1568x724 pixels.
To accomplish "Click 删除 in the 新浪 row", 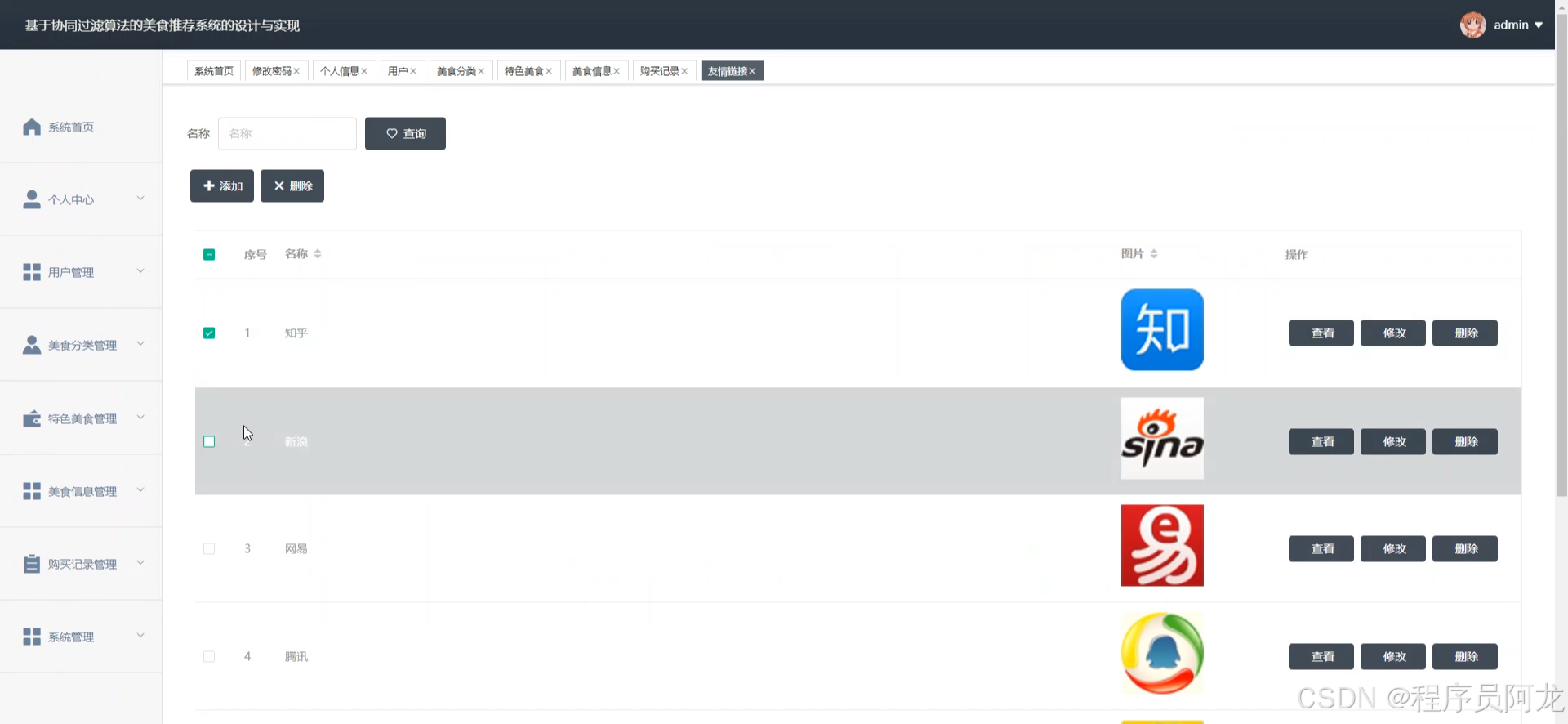I will [x=1465, y=441].
